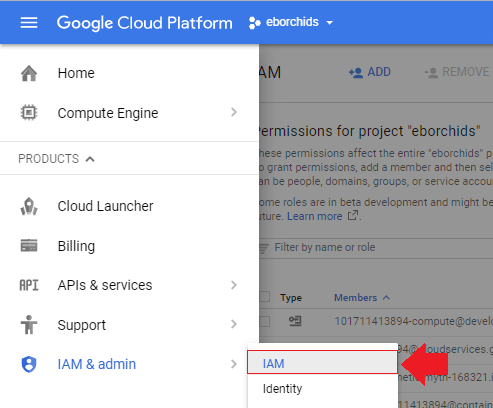Click the Google Cloud Platform title
This screenshot has height=408, width=493.
tap(144, 23)
